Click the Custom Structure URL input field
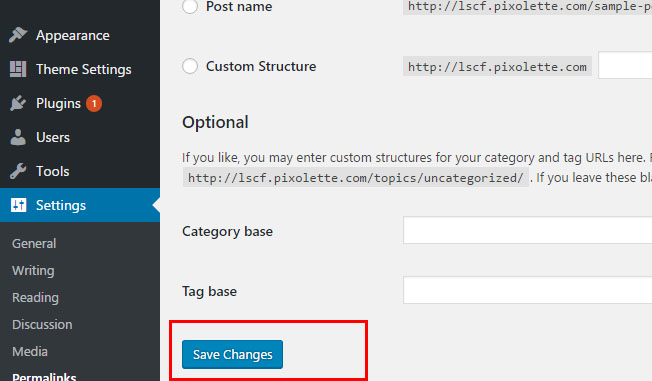The height and width of the screenshot is (381, 652). [x=625, y=65]
